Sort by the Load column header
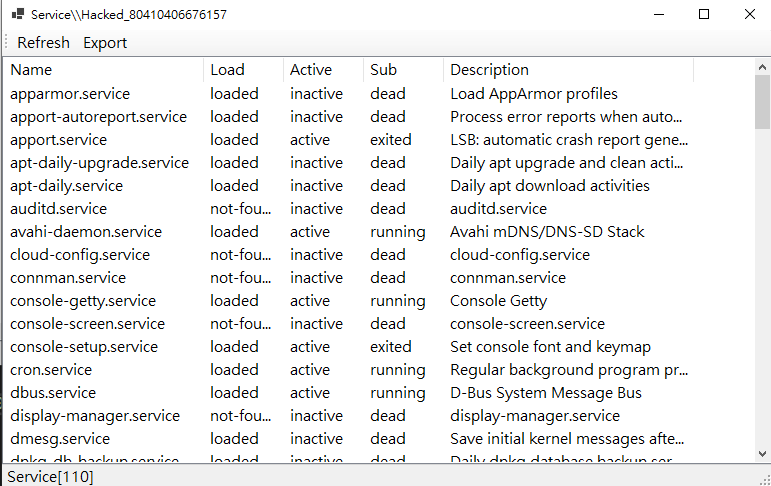771x486 pixels. 227,70
